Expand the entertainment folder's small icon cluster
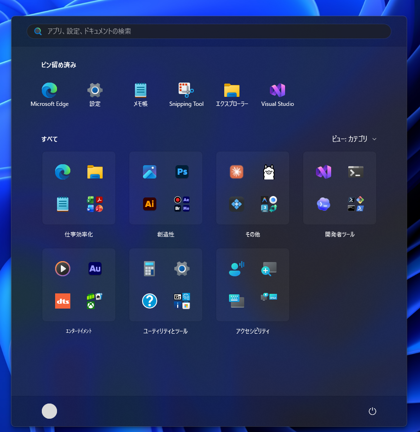 [95, 301]
